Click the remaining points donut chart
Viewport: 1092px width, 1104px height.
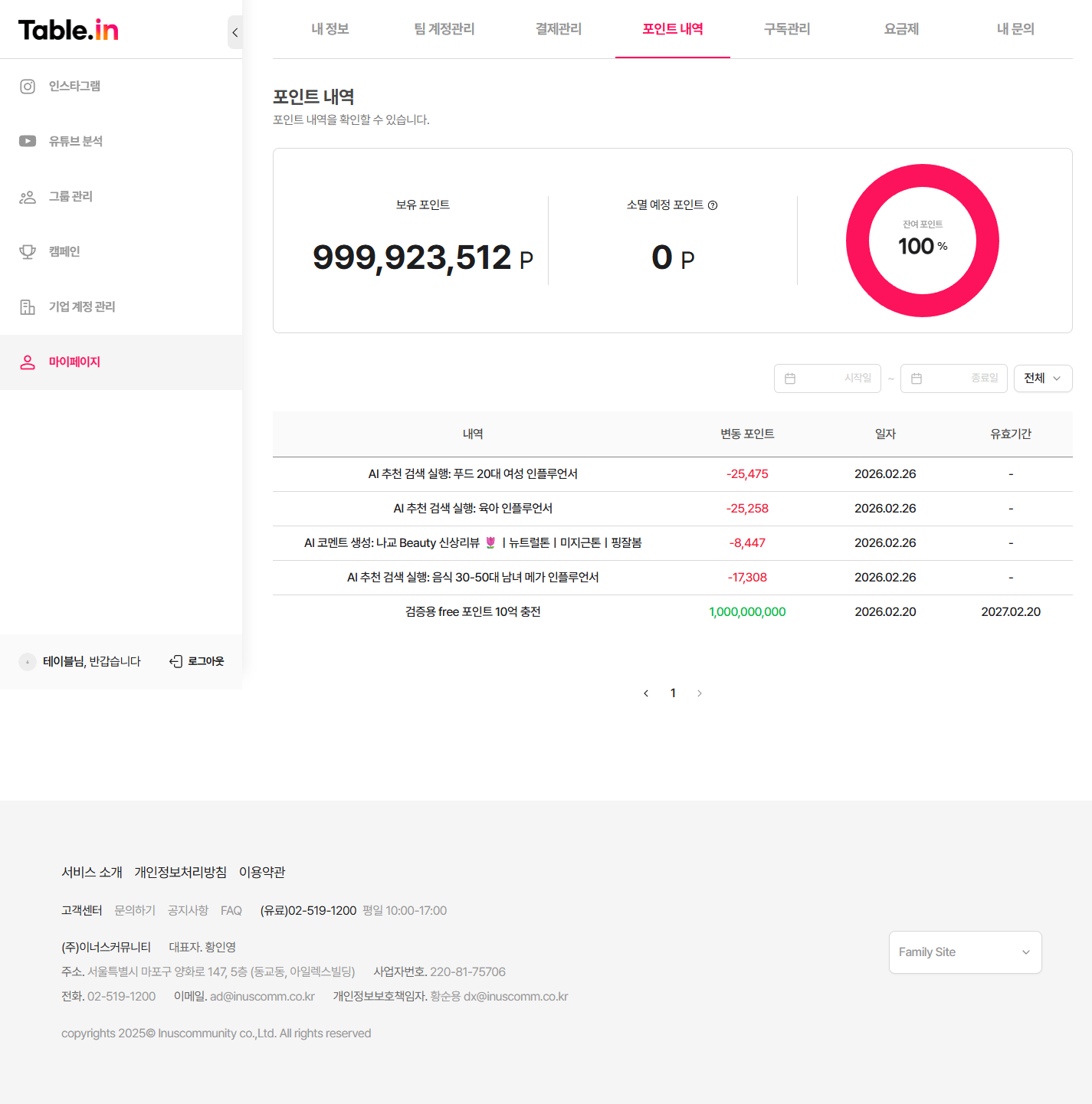(922, 241)
